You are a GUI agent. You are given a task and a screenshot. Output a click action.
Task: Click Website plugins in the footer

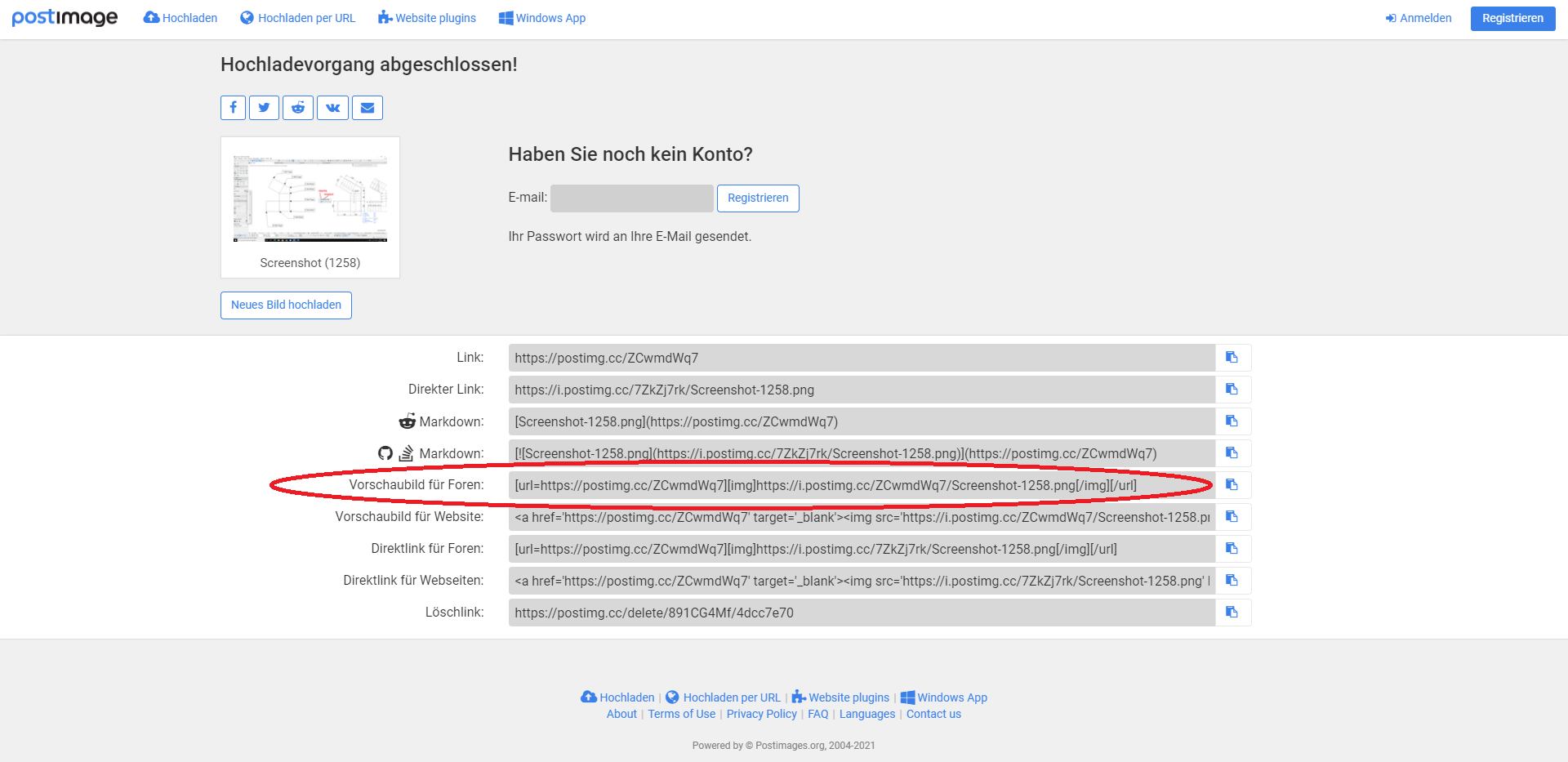pos(840,697)
